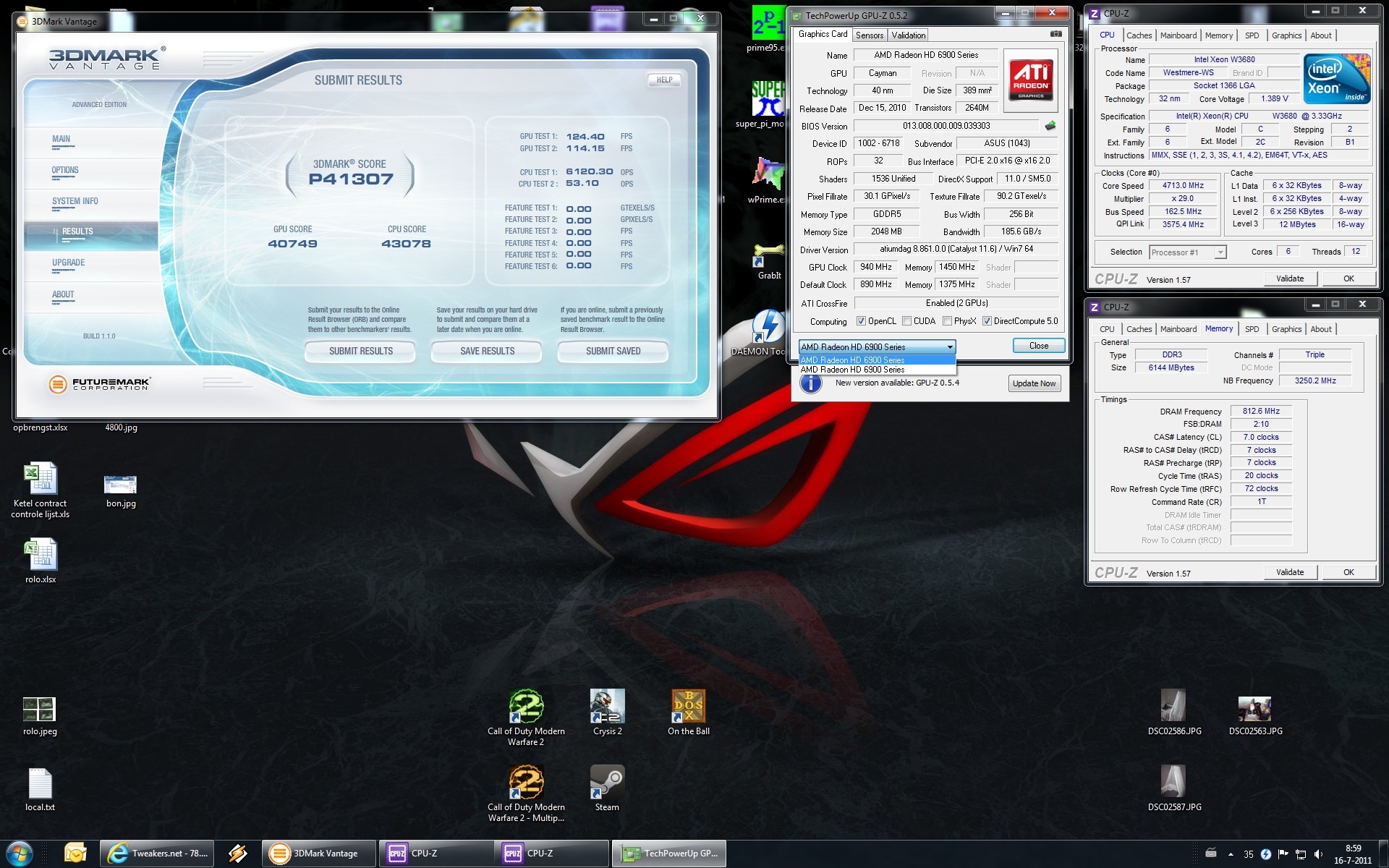Click Update Now in GPU-Z
1389x868 pixels.
pyautogui.click(x=1035, y=383)
